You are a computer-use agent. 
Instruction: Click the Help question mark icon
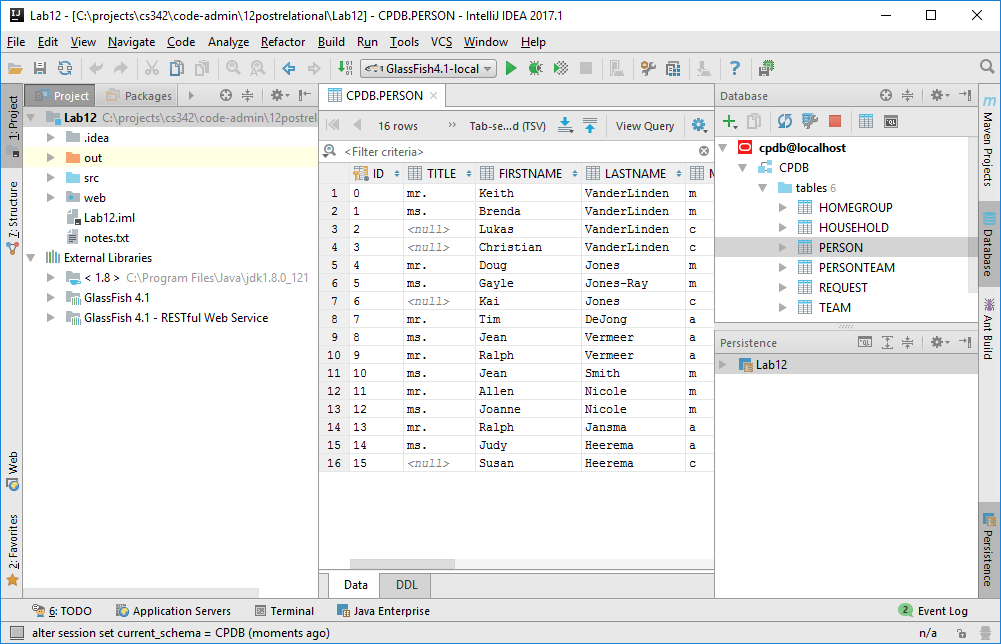tap(735, 68)
